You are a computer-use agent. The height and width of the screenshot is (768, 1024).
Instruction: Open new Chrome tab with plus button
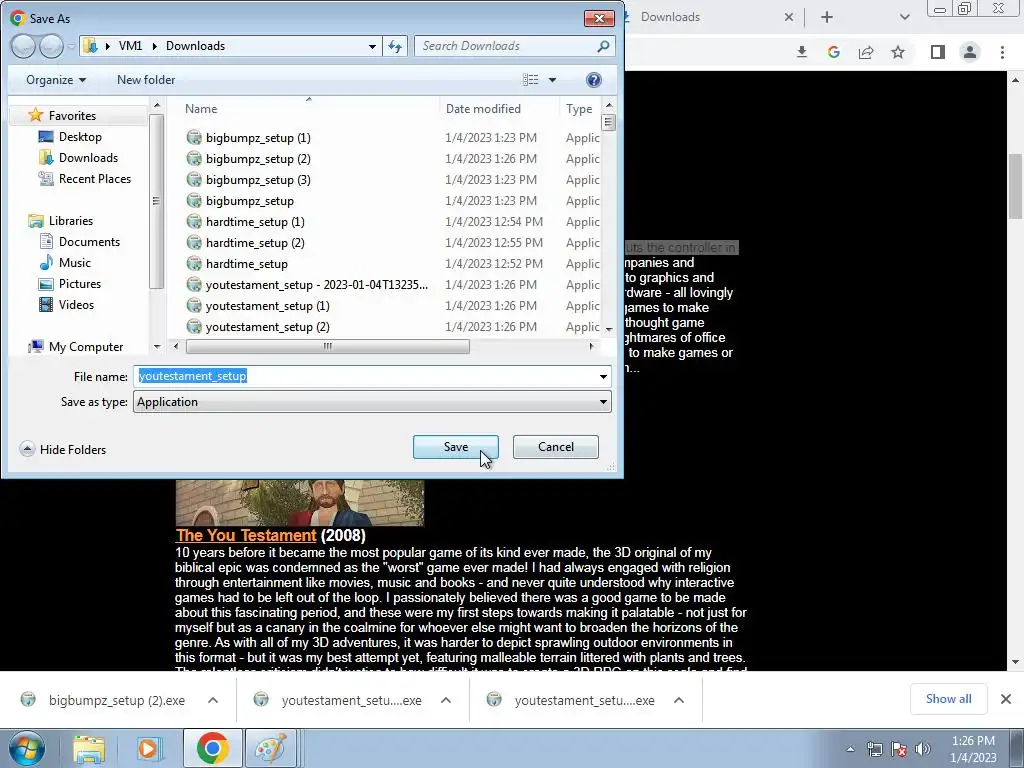click(827, 17)
